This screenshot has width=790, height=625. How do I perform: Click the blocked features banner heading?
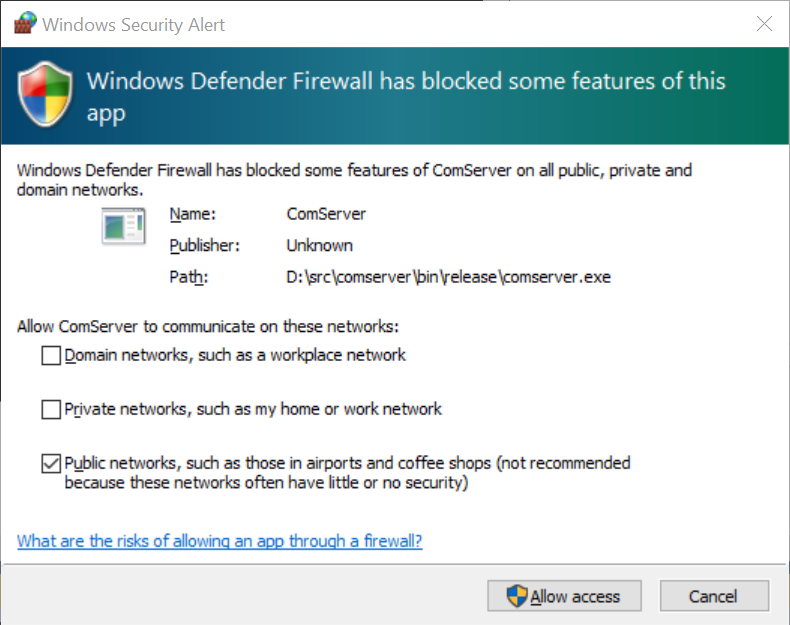406,96
